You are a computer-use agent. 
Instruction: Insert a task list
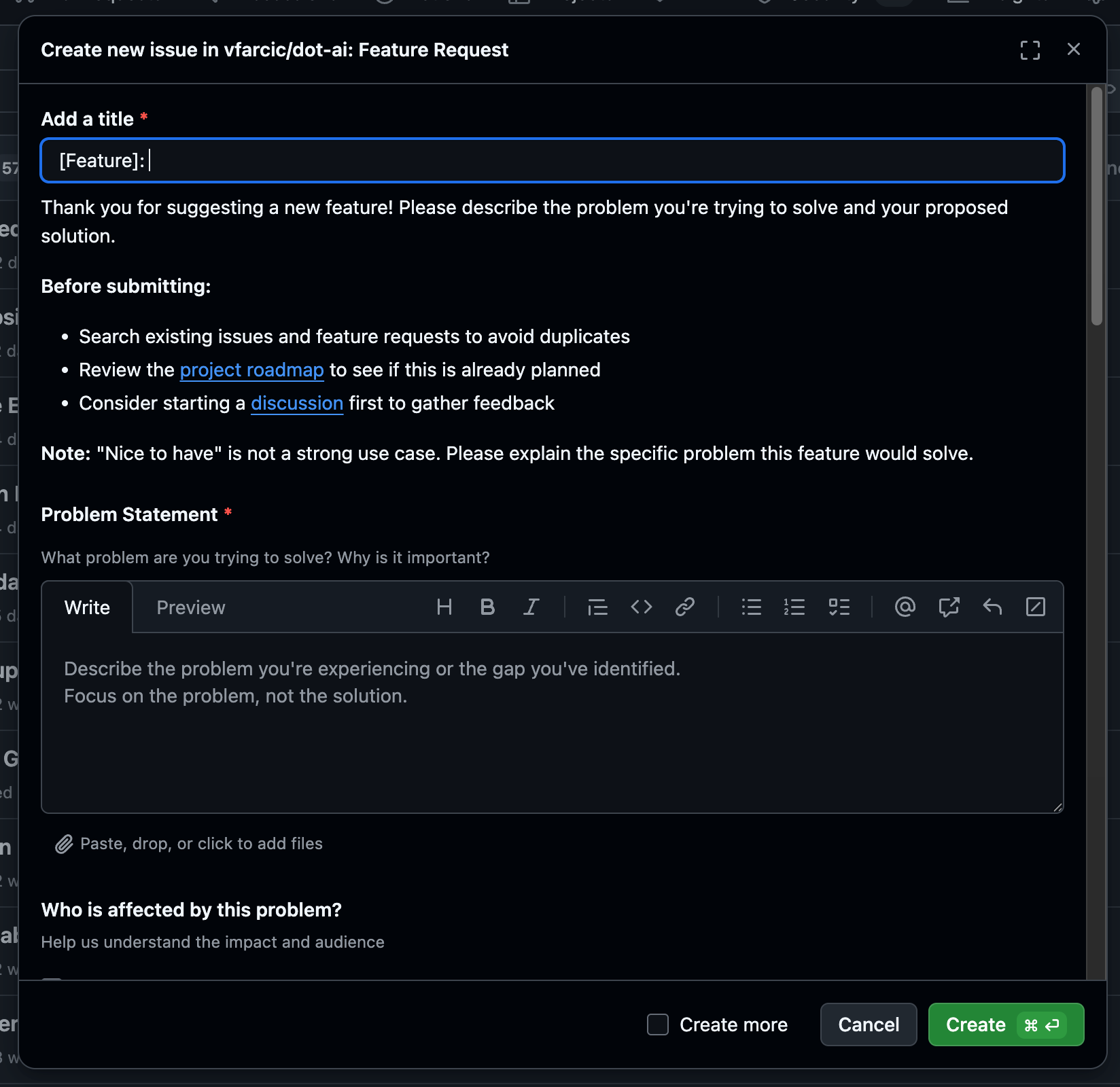click(839, 607)
